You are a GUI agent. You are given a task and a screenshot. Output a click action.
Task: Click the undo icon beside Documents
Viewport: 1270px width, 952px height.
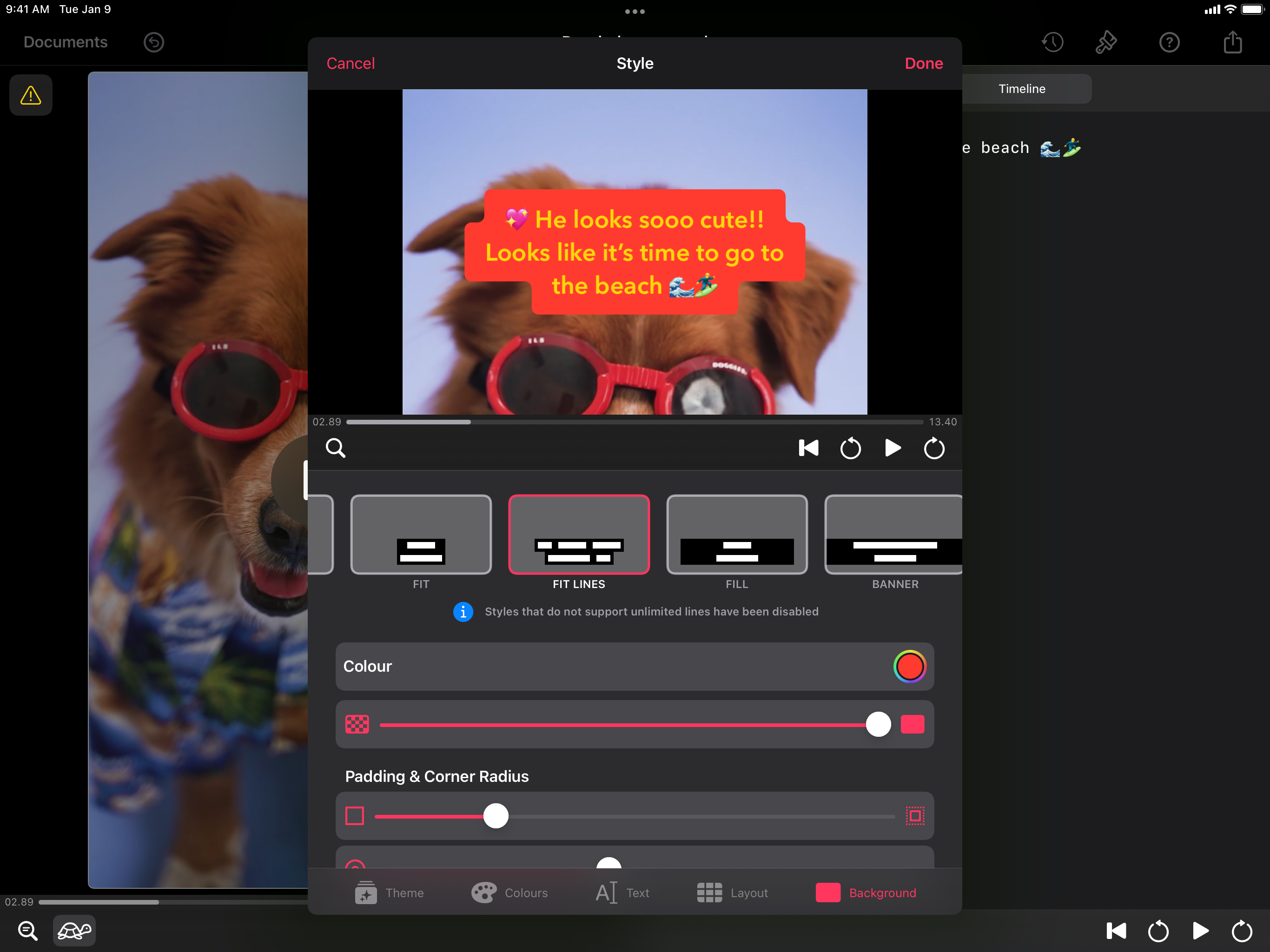(154, 42)
